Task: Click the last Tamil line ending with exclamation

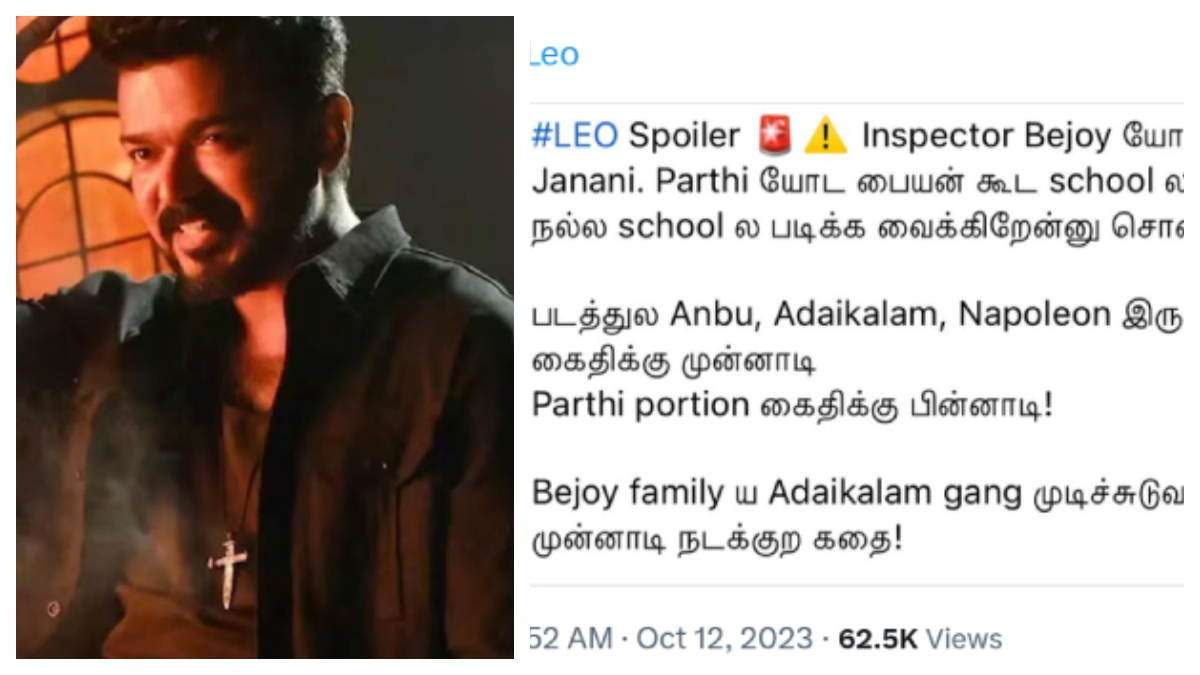Action: coord(716,540)
